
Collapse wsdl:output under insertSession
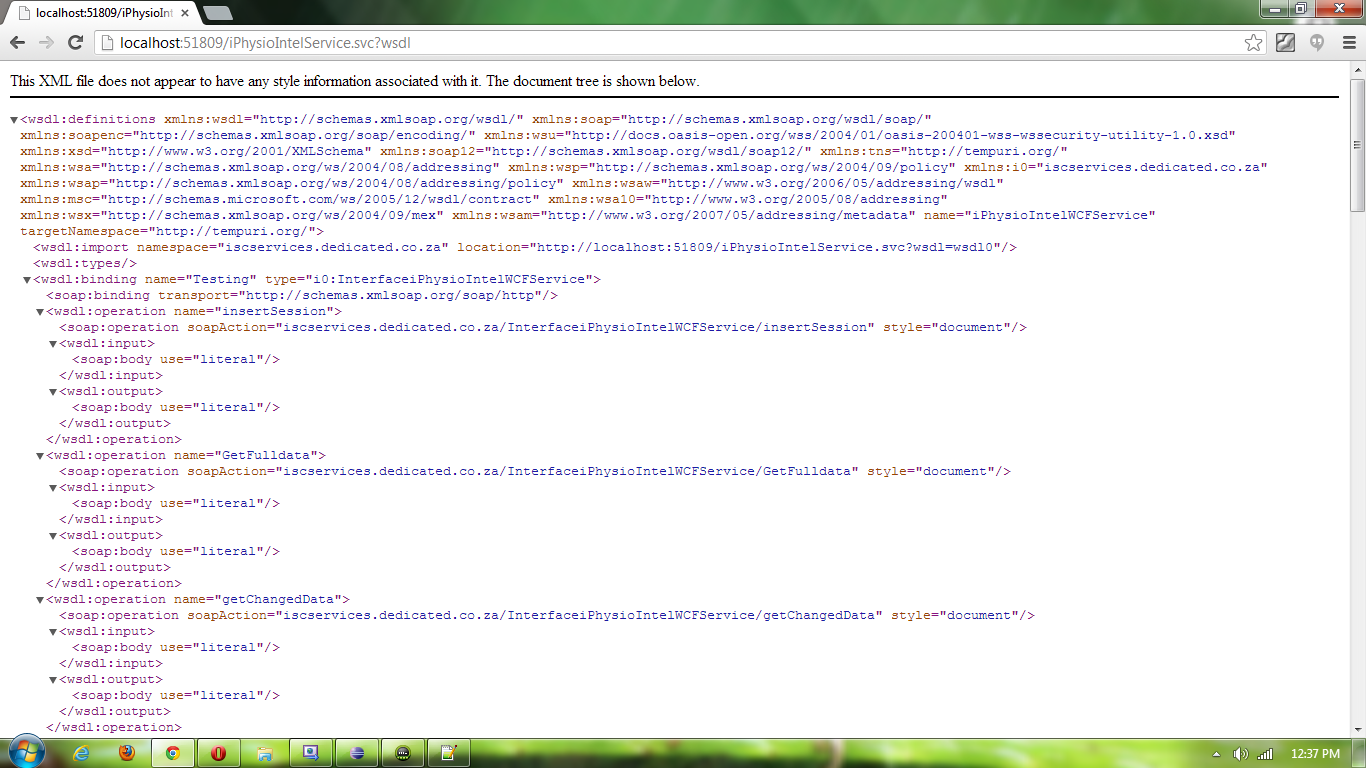[x=53, y=392]
